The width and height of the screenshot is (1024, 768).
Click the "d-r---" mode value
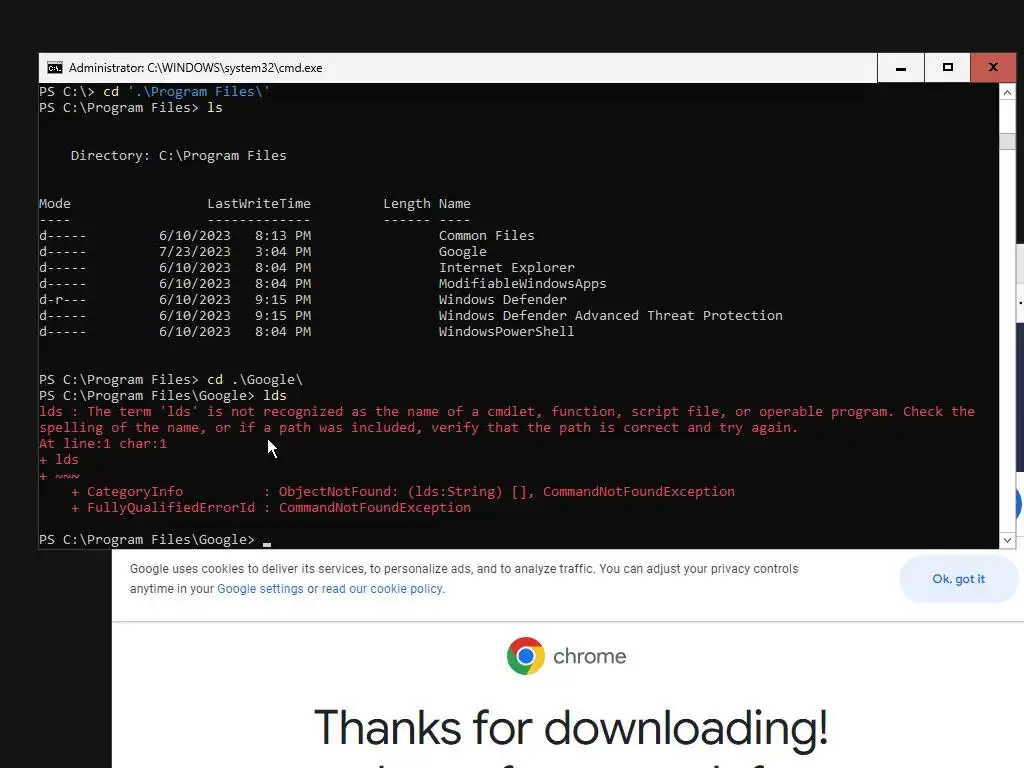(x=63, y=299)
